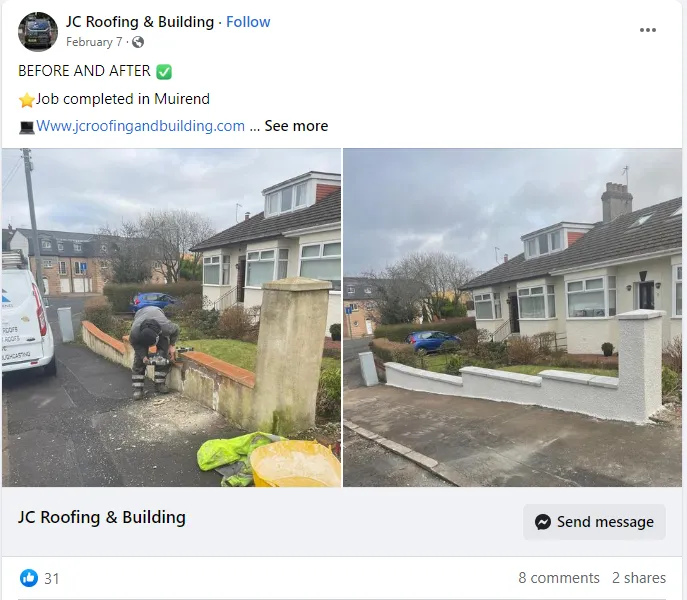Viewport: 687px width, 600px height.
Task: Click the Messenger icon in Send message
Action: 543,522
